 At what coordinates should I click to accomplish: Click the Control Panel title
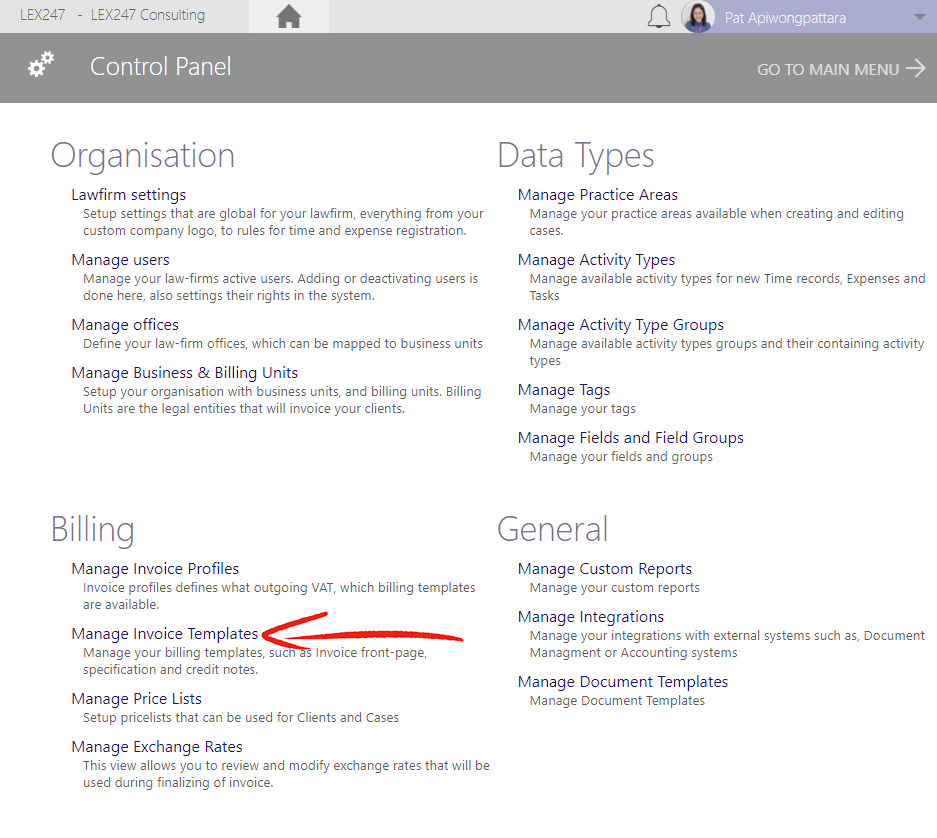pyautogui.click(x=160, y=66)
